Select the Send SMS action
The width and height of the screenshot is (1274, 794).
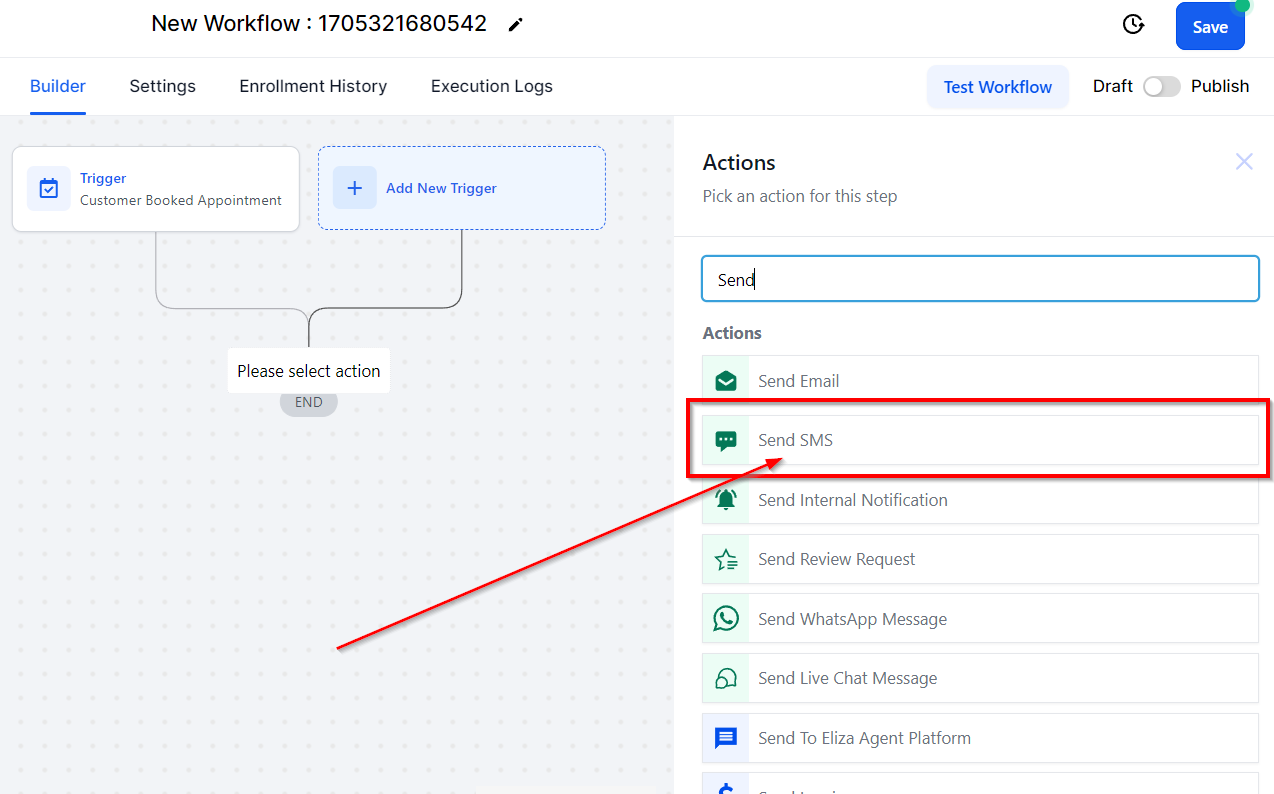[x=980, y=440]
